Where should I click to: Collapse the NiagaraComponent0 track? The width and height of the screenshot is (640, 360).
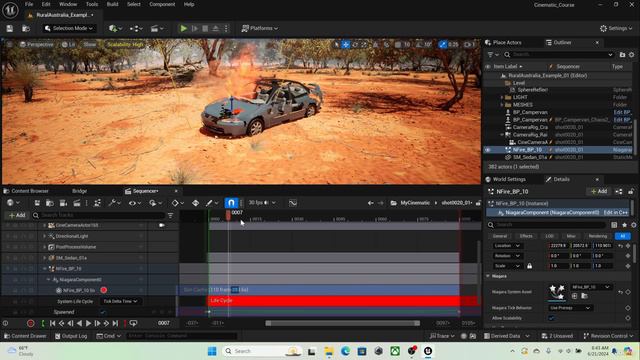pos(49,280)
